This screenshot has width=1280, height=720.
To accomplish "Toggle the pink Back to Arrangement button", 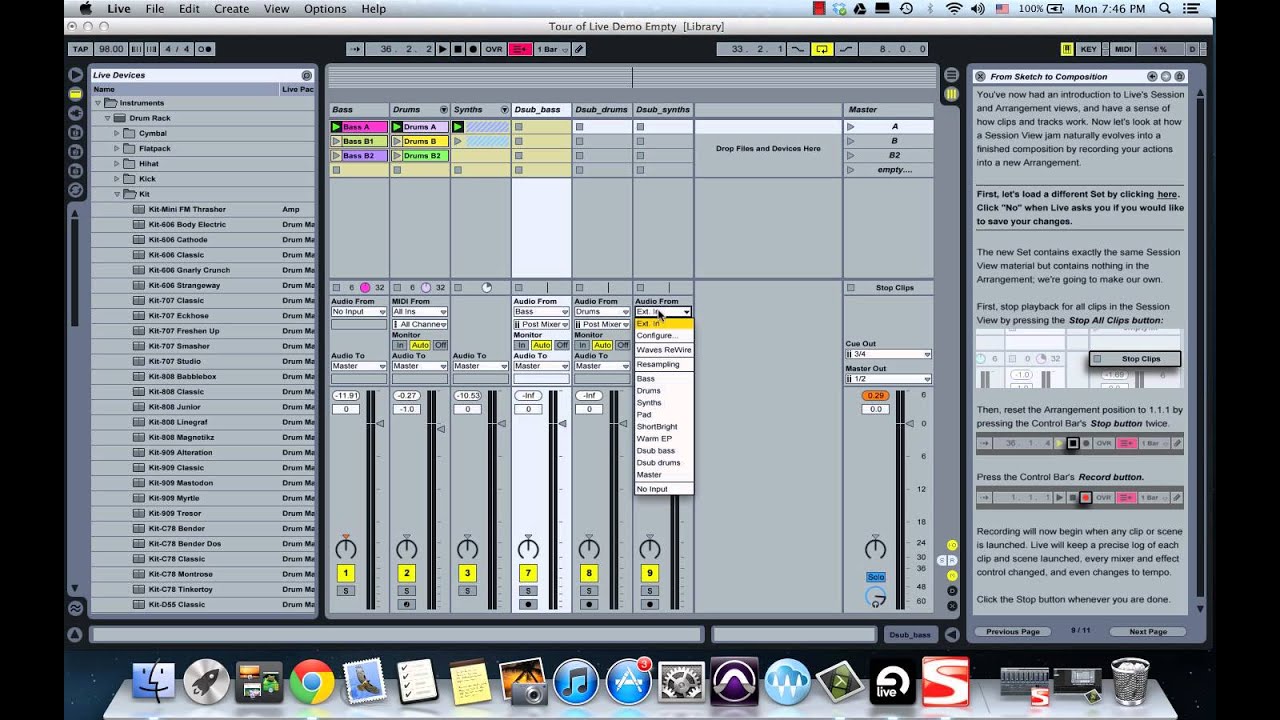I will tap(520, 49).
